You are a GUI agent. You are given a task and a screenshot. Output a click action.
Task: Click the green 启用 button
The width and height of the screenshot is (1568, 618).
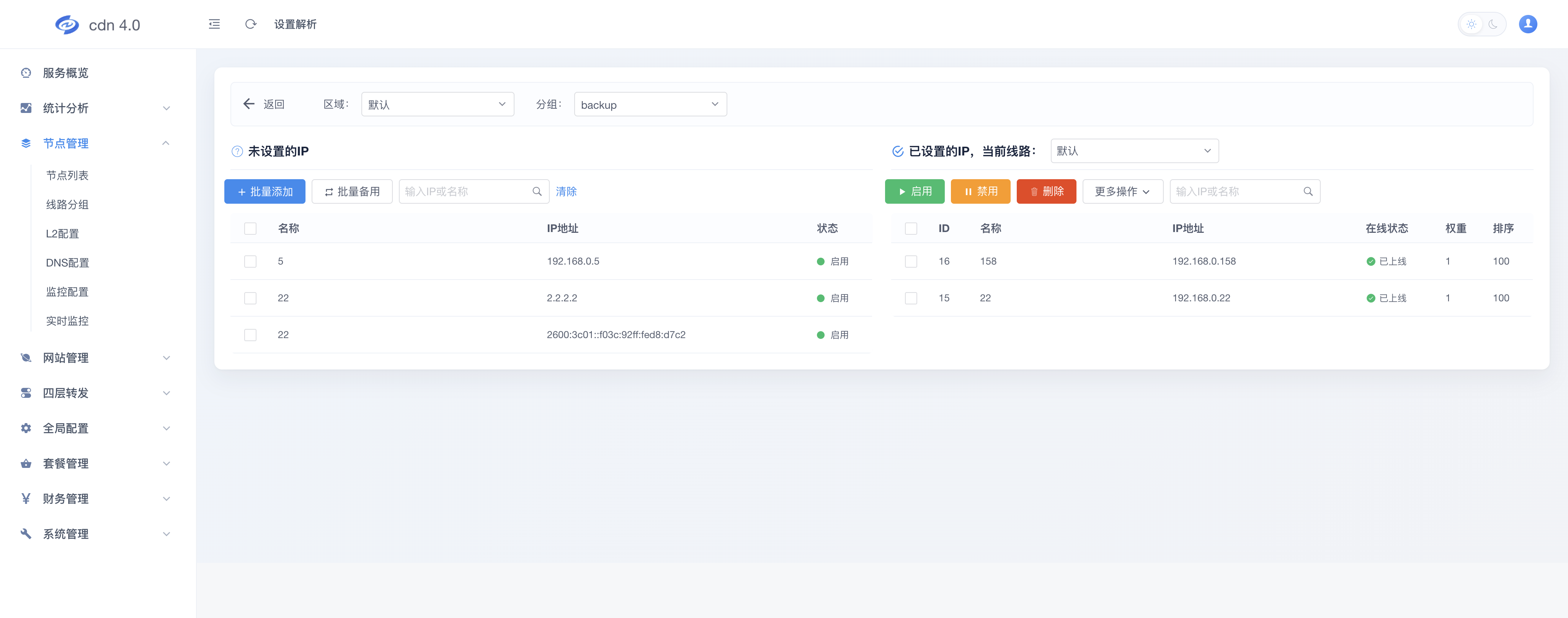(x=915, y=192)
